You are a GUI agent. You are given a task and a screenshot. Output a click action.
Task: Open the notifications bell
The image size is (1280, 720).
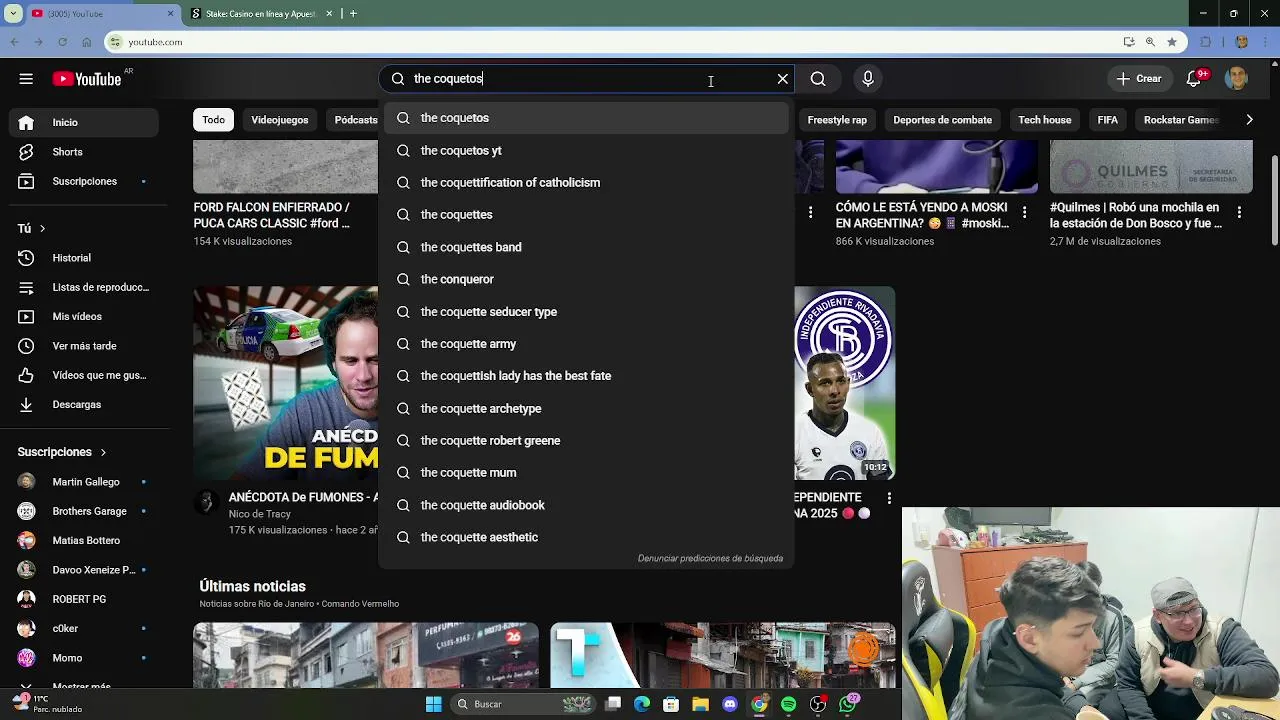tap(1194, 79)
